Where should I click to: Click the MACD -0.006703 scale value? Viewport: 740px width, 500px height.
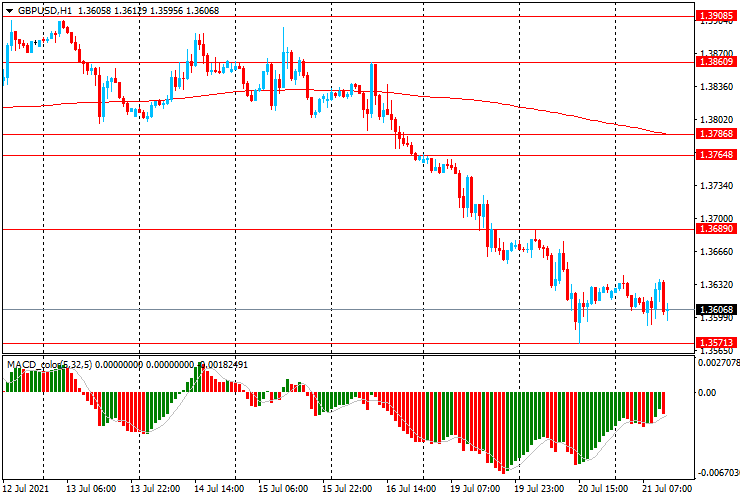pos(719,473)
